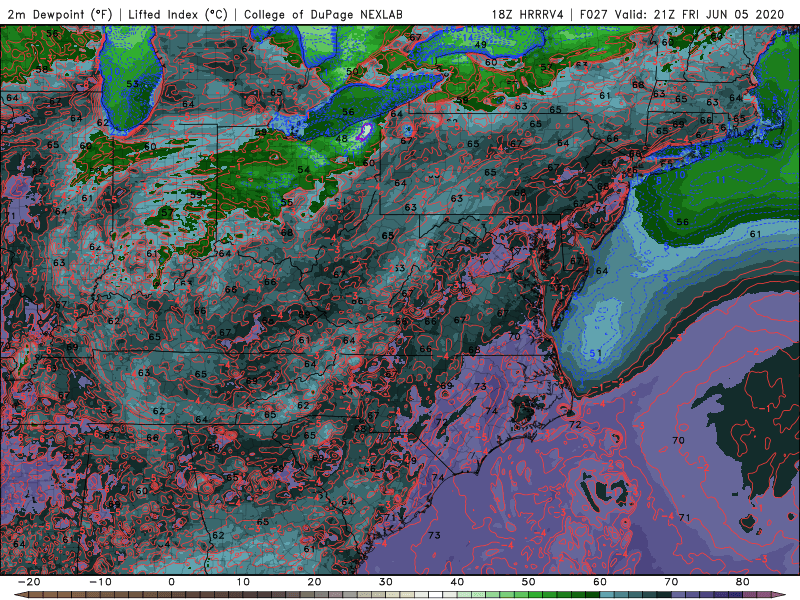
Task: Click the "Valid: 21Z FRI JUN 05 2020" text
Action: click(699, 14)
